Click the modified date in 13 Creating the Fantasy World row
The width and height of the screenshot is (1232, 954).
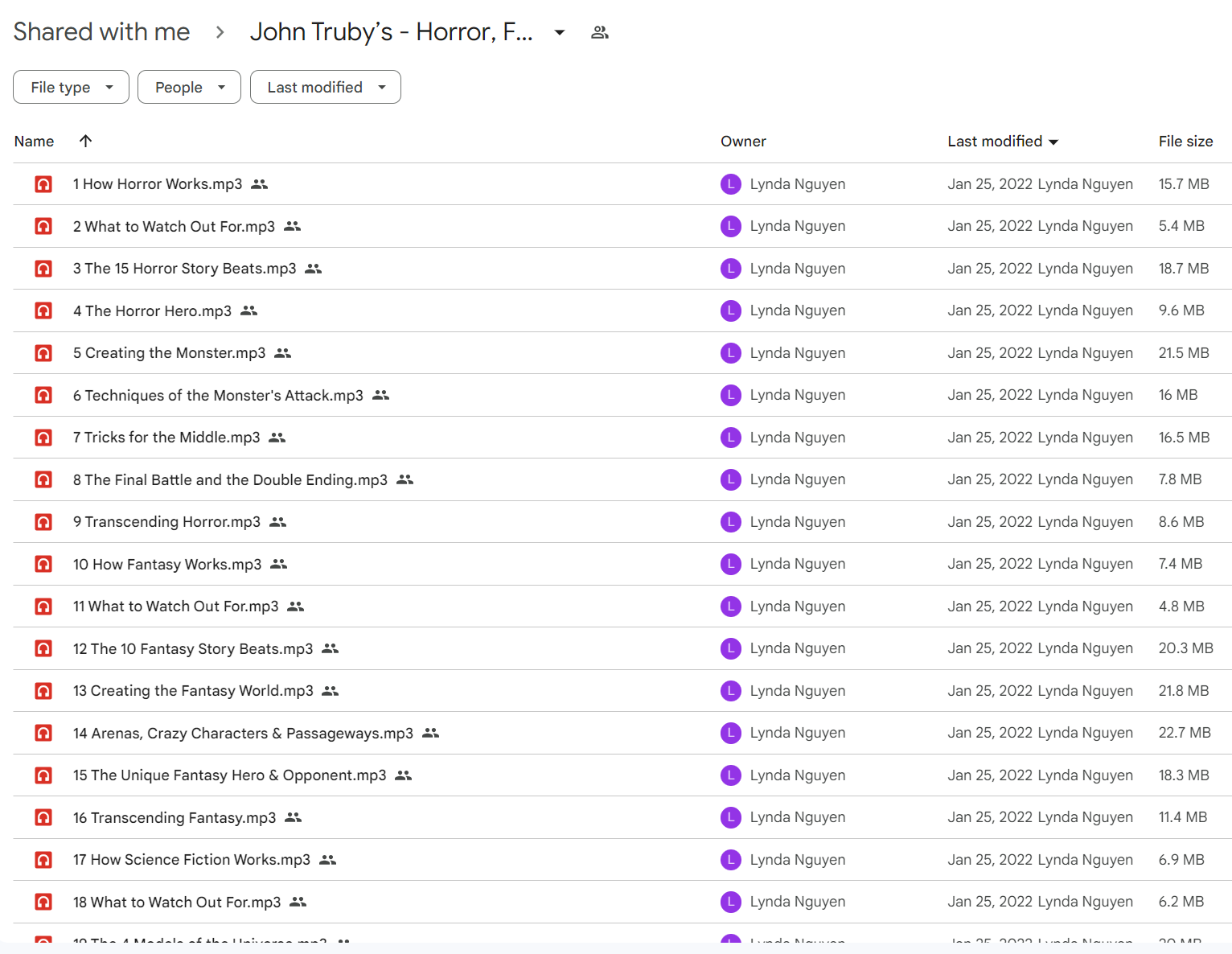(990, 691)
